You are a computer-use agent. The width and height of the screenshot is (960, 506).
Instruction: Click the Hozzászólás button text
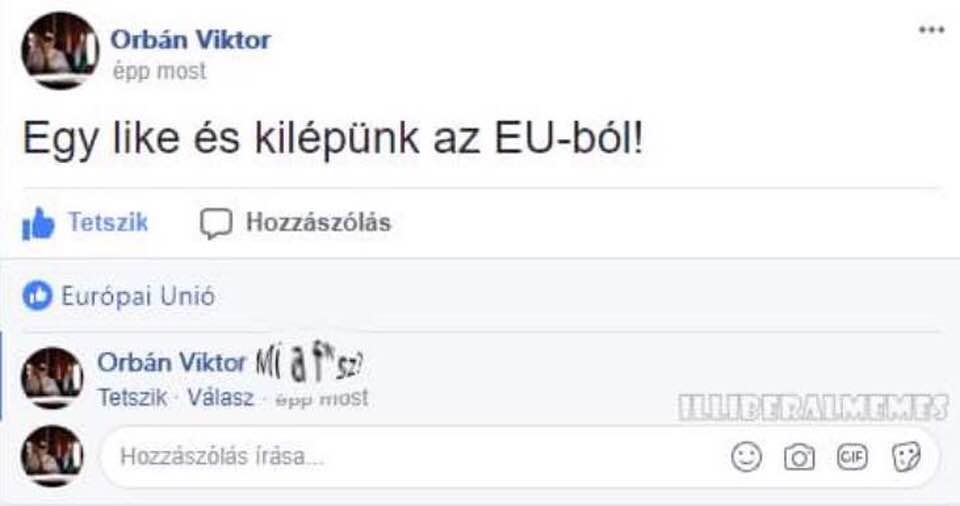point(318,222)
